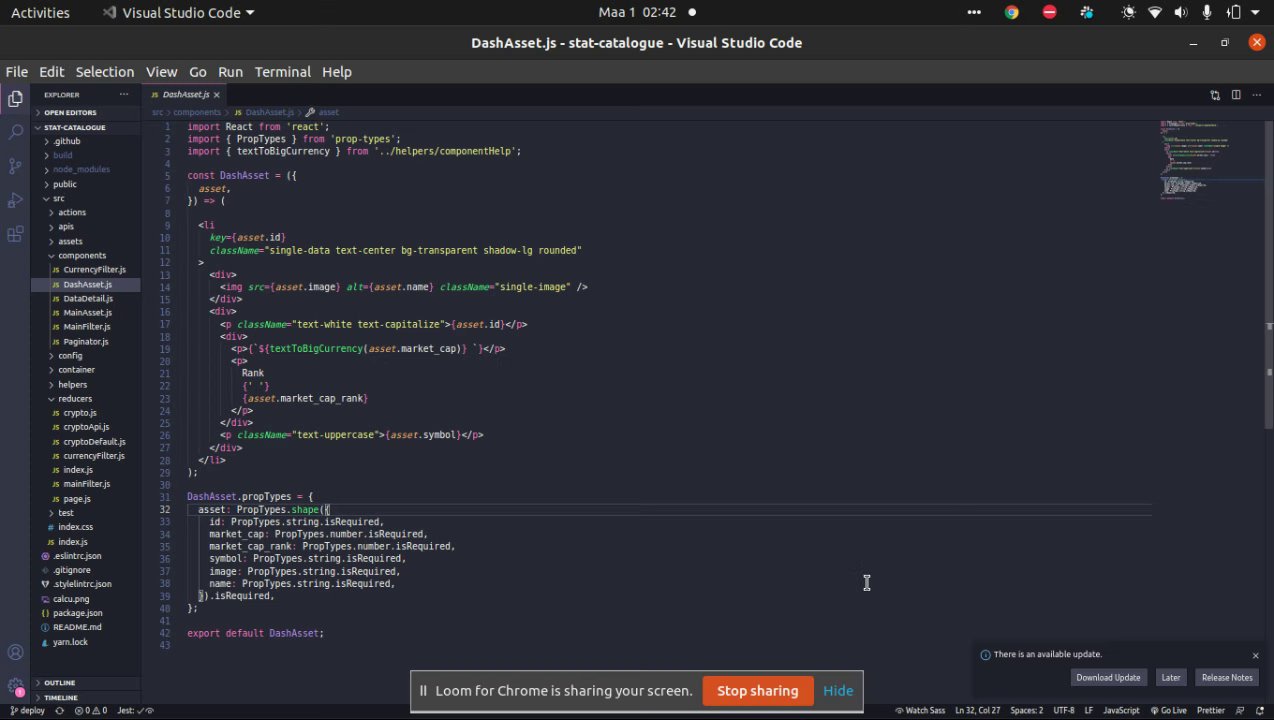
Task: Open the Search view in activity bar
Action: point(15,132)
